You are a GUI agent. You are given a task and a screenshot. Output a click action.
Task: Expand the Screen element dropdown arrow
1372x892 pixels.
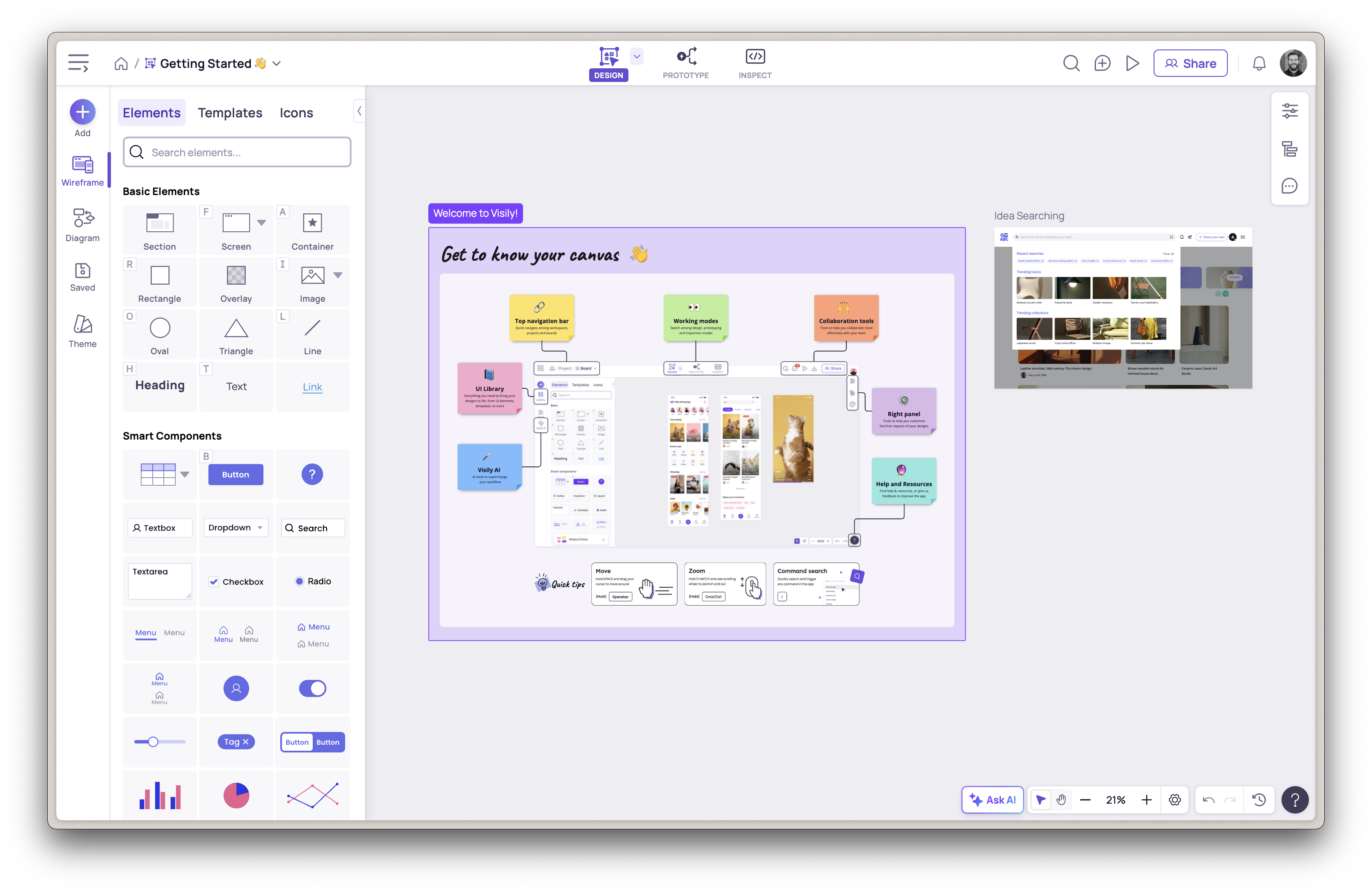click(262, 222)
